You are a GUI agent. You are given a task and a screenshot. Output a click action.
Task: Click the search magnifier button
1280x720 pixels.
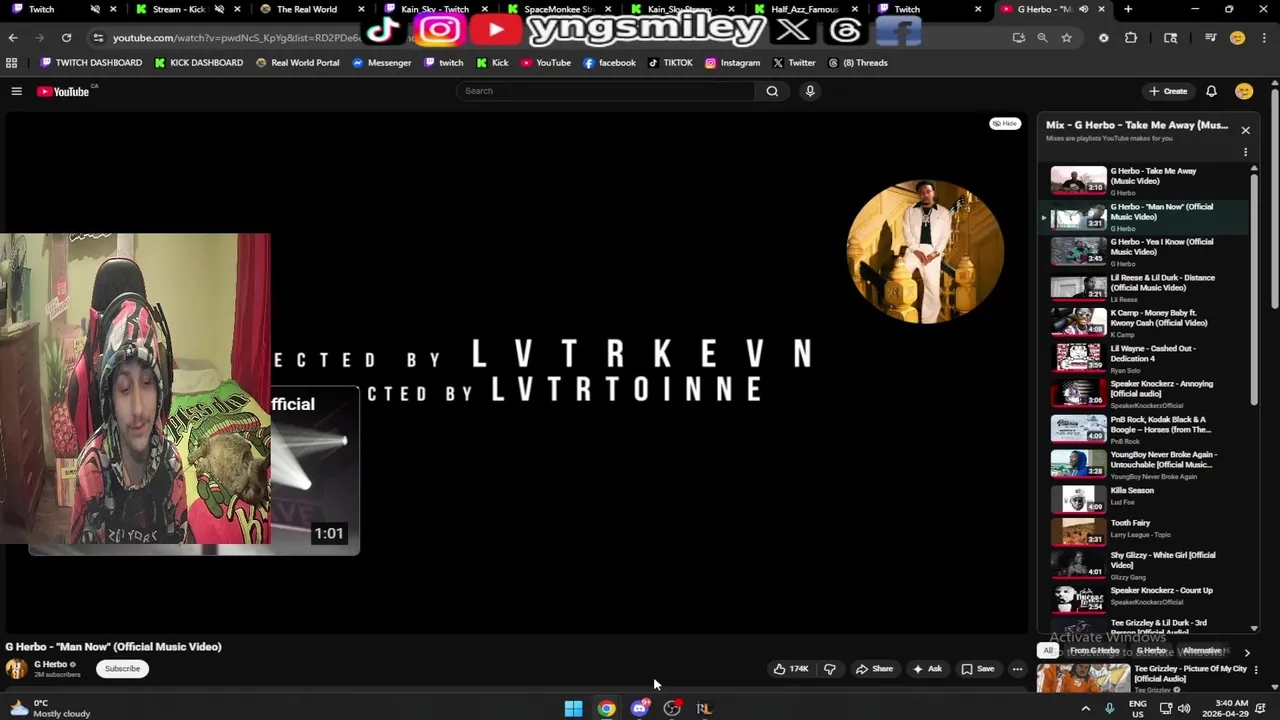772,91
